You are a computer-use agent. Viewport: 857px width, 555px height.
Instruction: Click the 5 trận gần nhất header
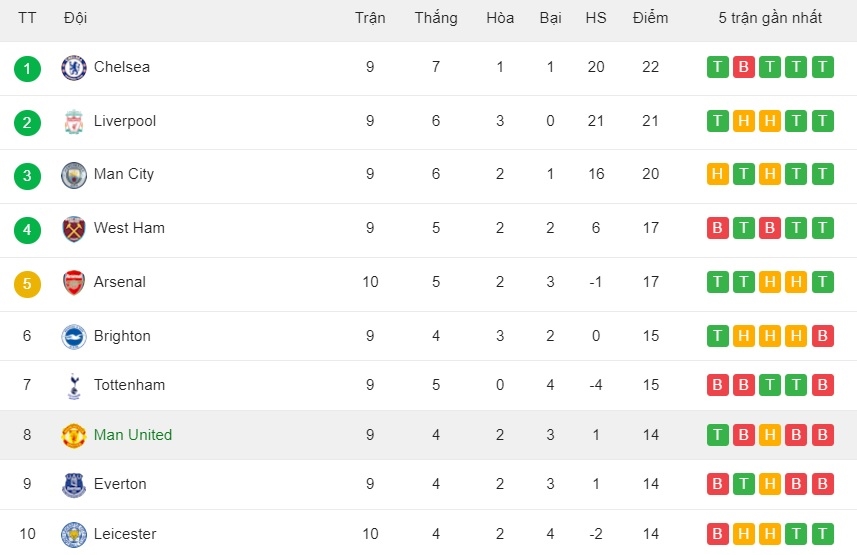(x=770, y=18)
